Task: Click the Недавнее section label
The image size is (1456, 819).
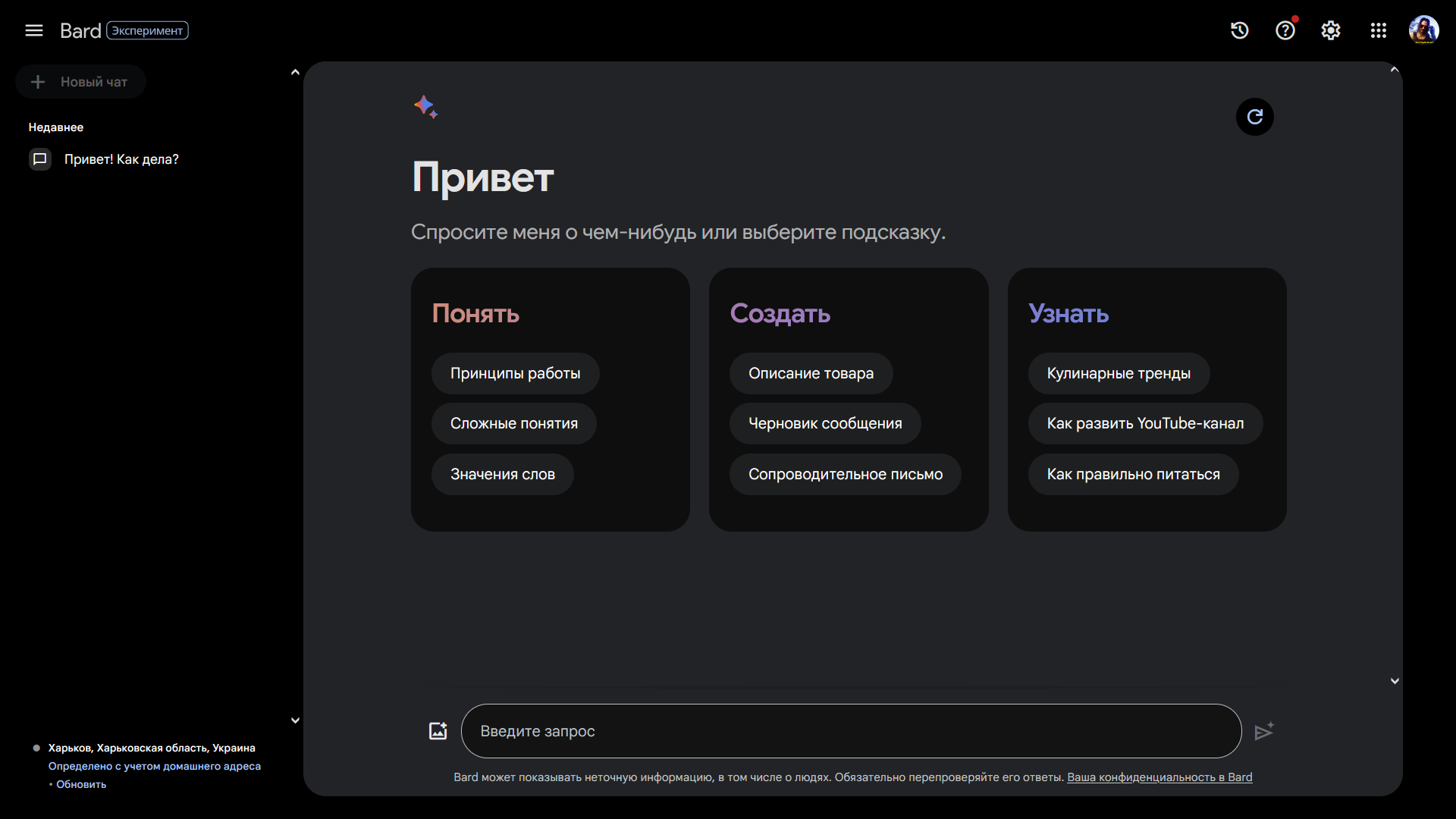Action: (x=56, y=127)
